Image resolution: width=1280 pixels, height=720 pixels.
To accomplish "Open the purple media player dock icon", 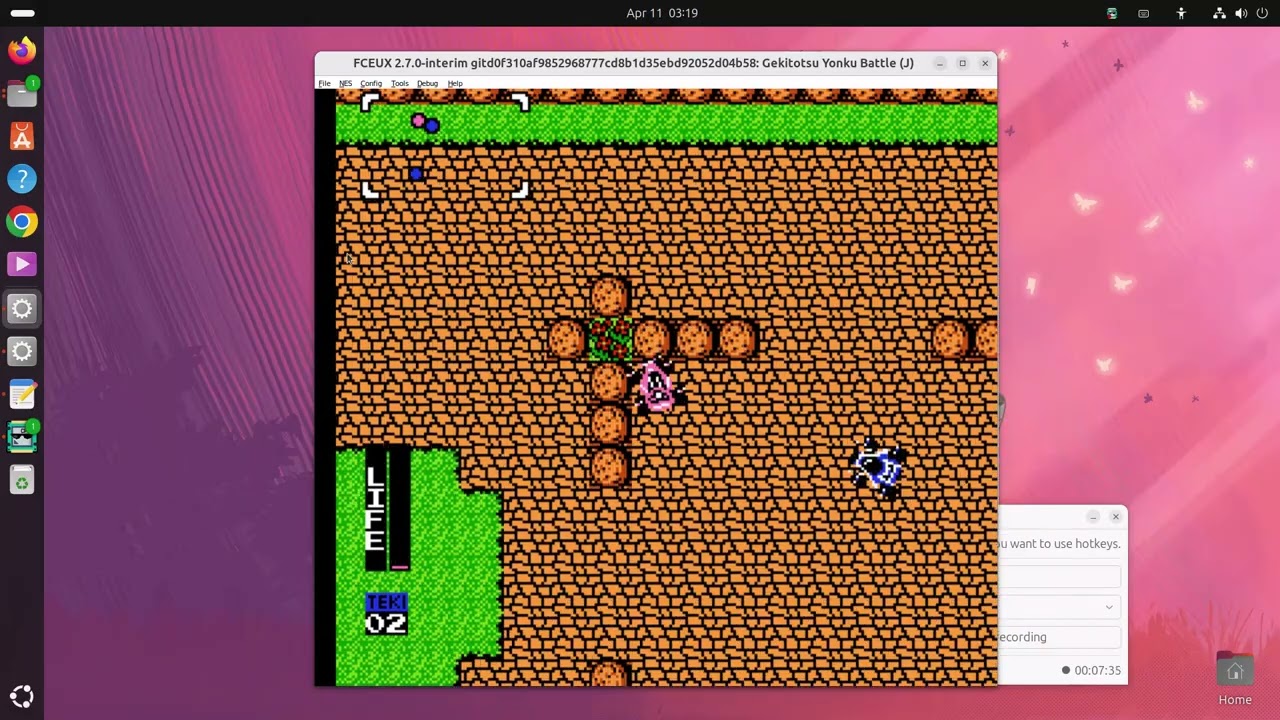I will click(22, 265).
